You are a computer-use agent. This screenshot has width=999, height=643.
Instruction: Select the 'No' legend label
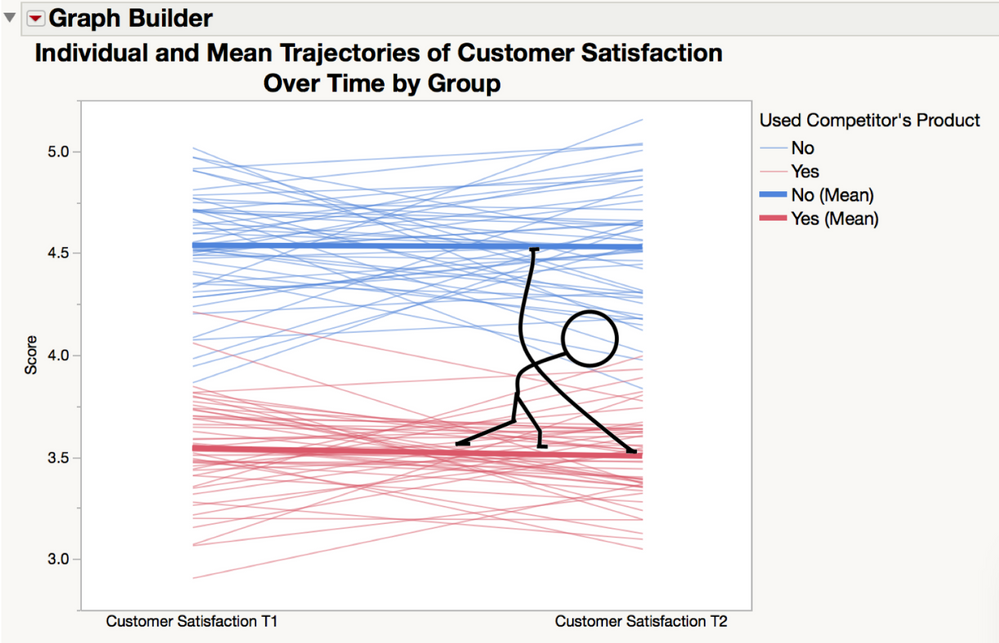[803, 148]
